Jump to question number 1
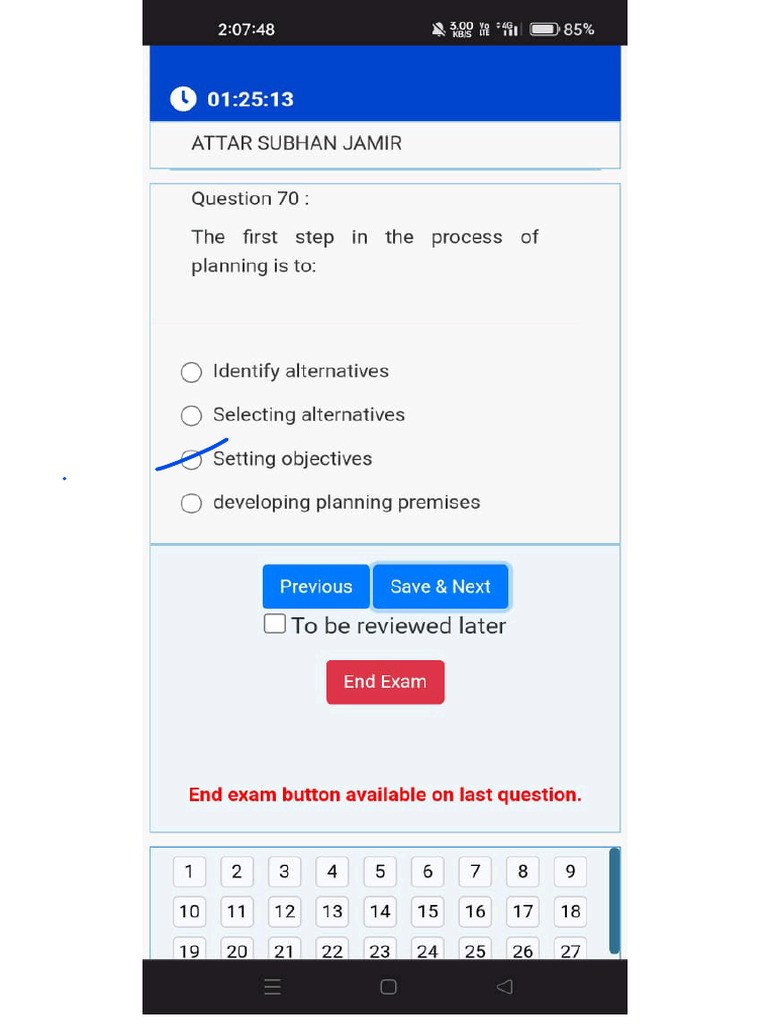Image resolution: width=768 pixels, height=1024 pixels. (189, 872)
